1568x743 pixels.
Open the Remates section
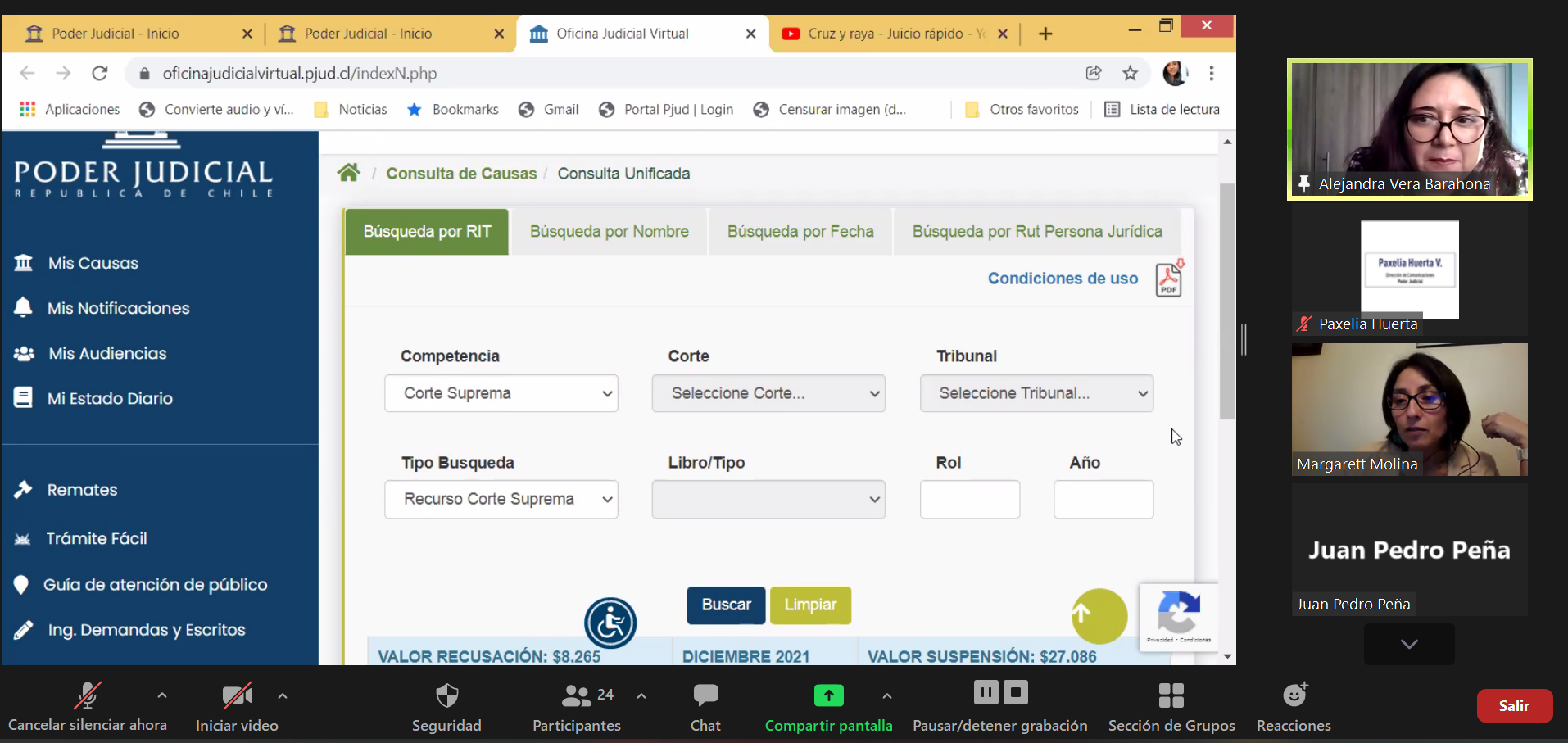(x=81, y=489)
